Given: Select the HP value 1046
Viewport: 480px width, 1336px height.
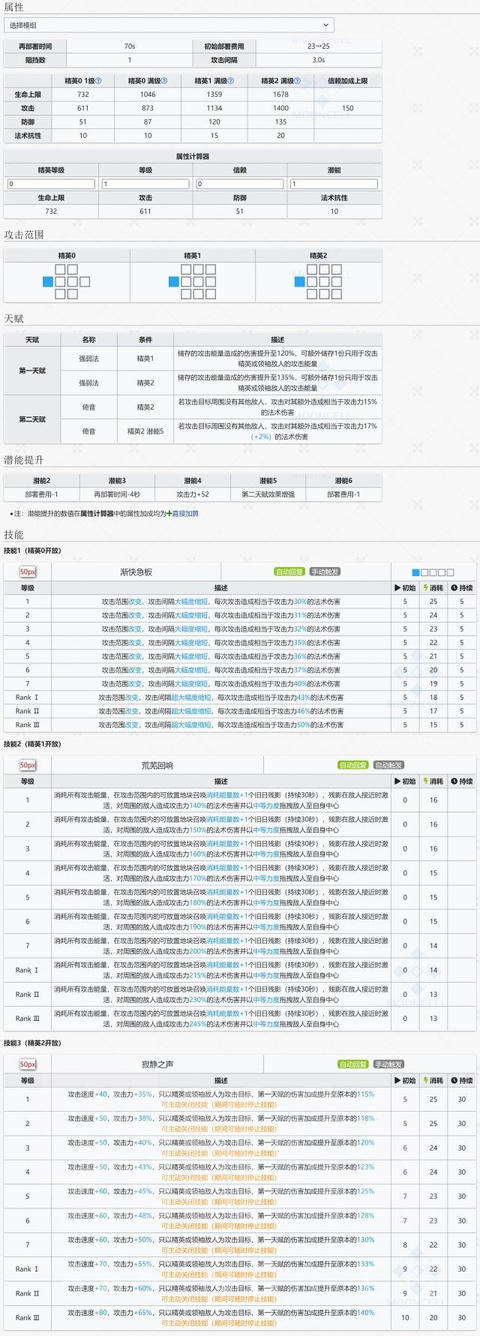Looking at the screenshot, I should point(148,93).
